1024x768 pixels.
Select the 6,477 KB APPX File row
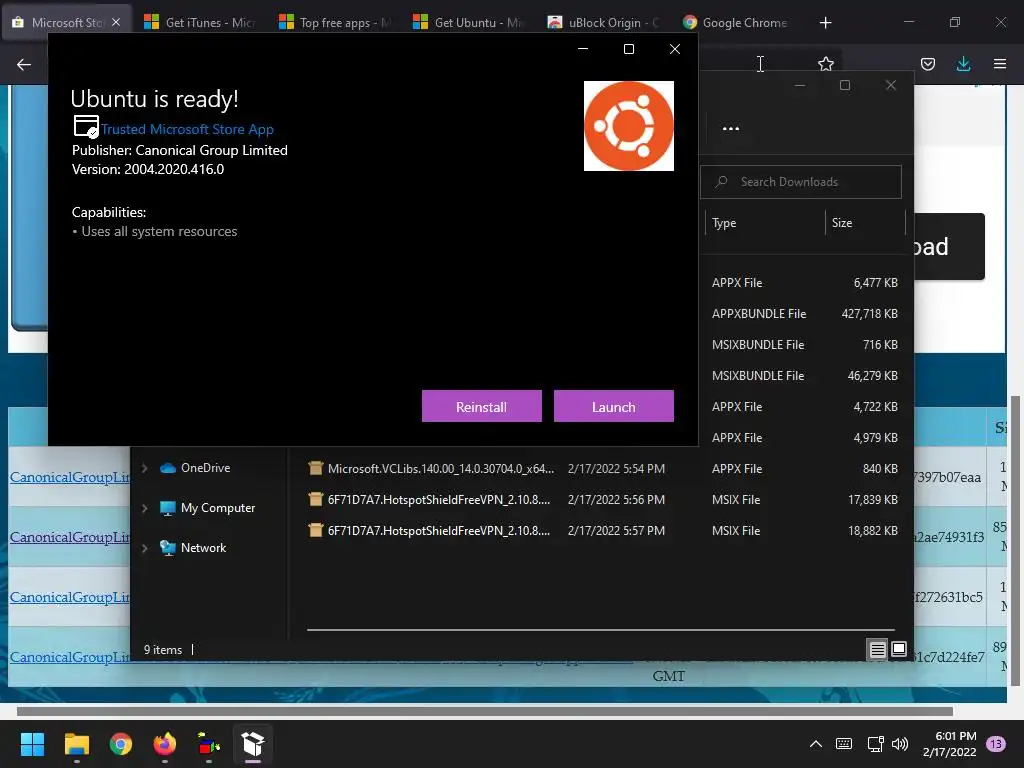[805, 283]
